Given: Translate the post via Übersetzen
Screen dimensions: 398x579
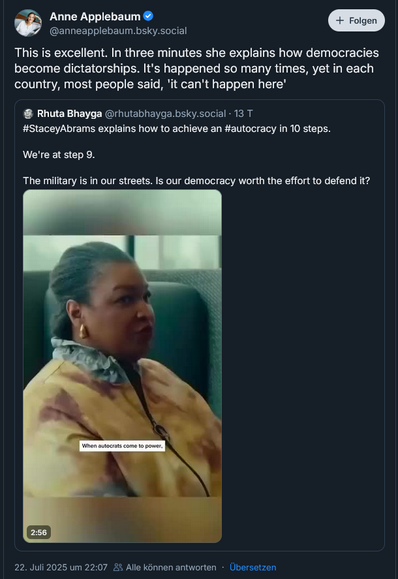Looking at the screenshot, I should click(x=253, y=567).
